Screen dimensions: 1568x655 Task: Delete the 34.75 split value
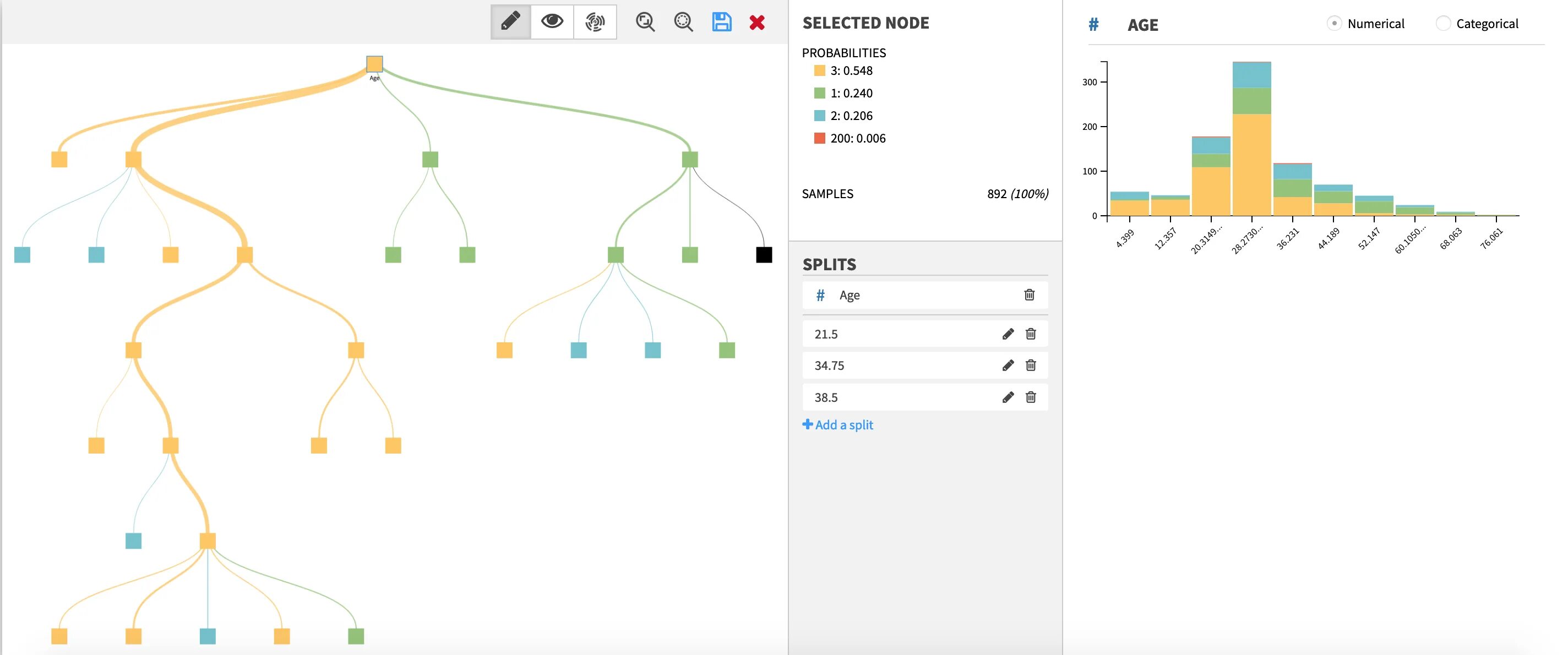coord(1031,365)
